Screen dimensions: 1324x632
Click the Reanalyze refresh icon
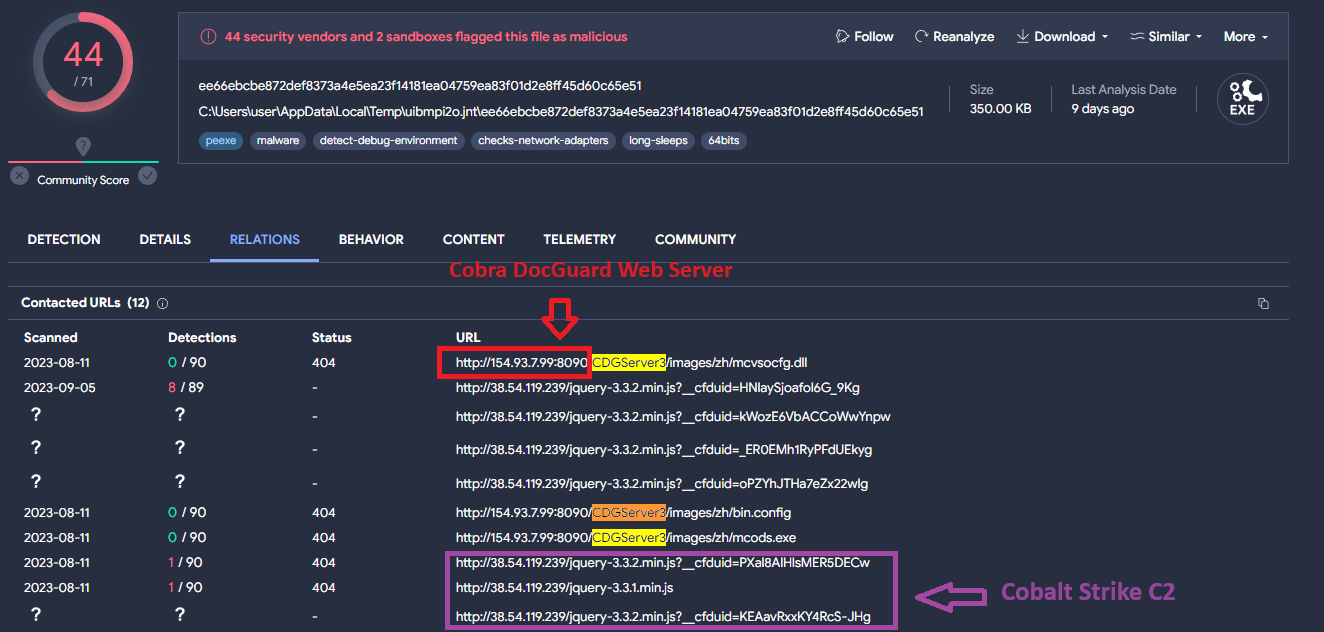tap(921, 36)
